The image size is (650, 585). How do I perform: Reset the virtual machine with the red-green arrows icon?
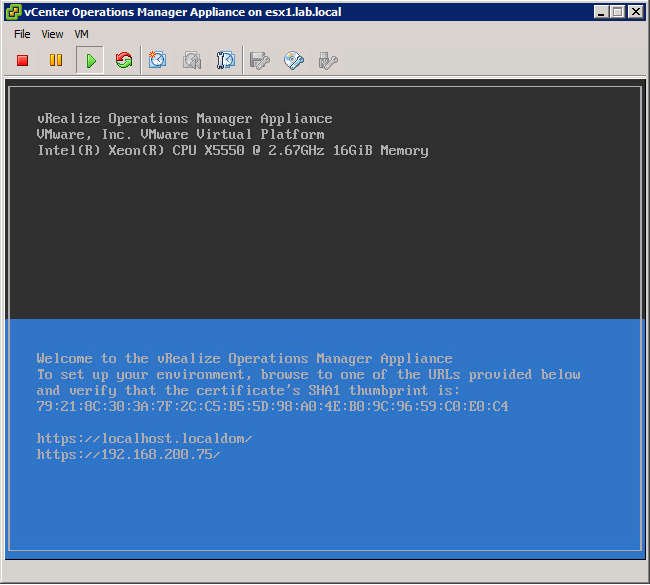pos(124,61)
